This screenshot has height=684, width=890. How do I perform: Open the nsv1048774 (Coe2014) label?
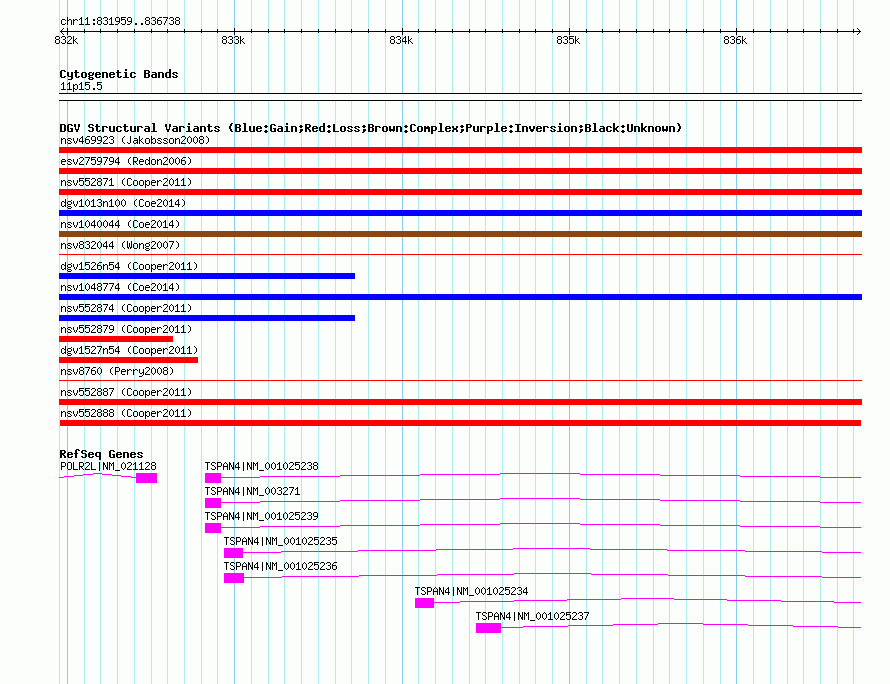(120, 287)
